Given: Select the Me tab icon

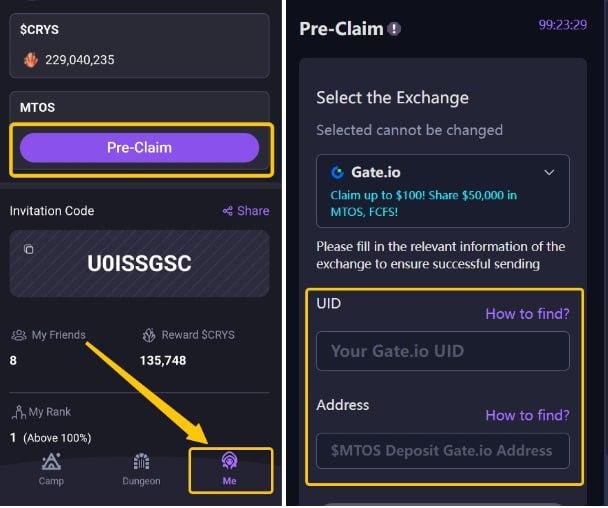Looking at the screenshot, I should (229, 463).
